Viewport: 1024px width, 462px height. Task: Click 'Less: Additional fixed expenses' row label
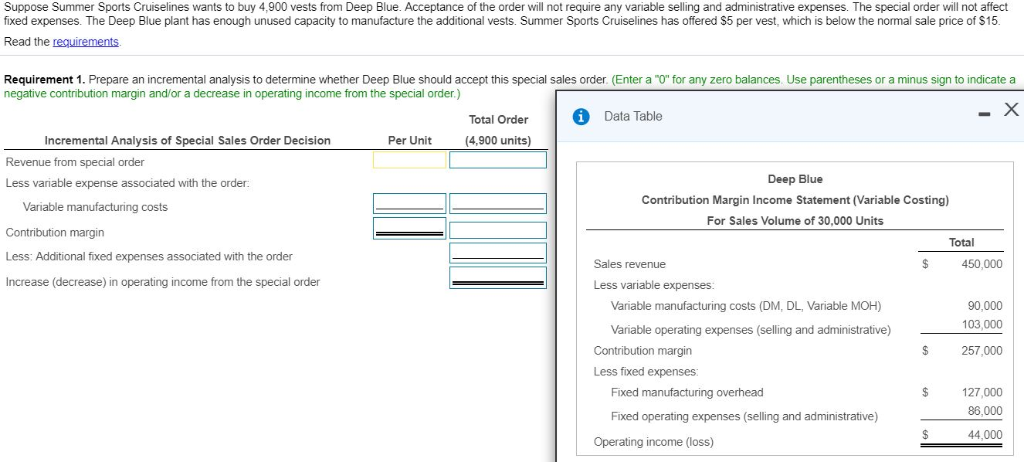point(149,257)
